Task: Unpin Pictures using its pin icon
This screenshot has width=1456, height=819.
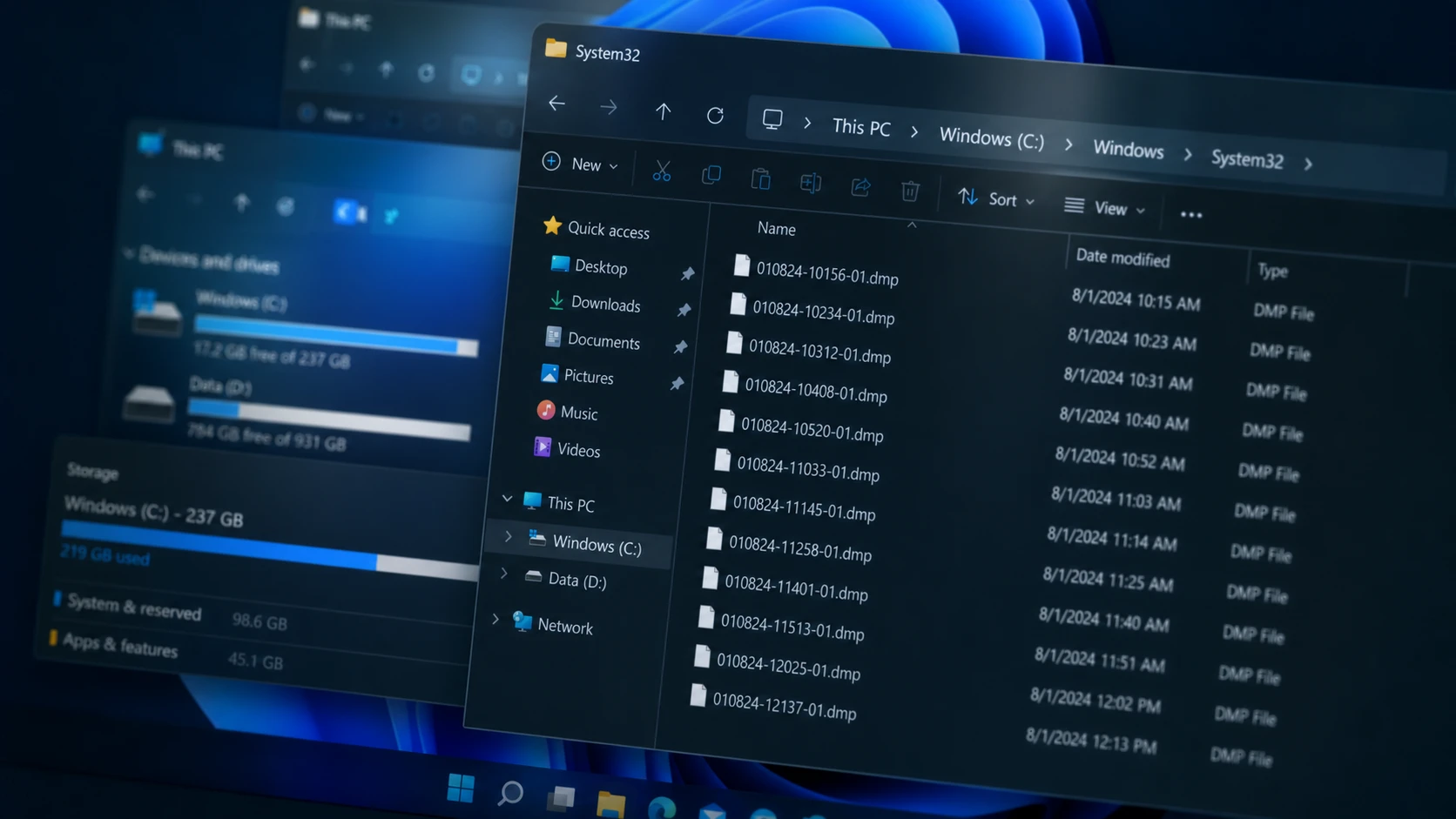Action: 677,383
